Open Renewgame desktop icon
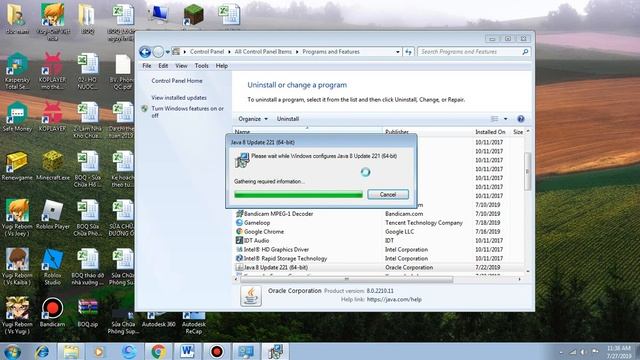The image size is (640, 360). [x=17, y=166]
